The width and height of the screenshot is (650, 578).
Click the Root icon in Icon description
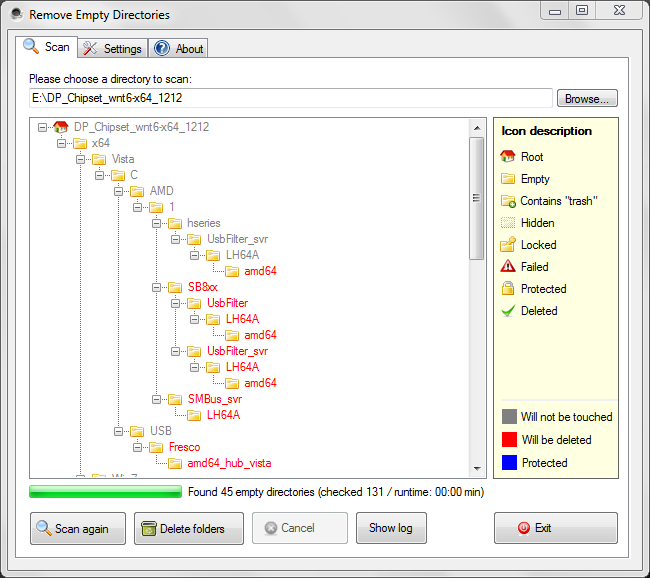508,157
